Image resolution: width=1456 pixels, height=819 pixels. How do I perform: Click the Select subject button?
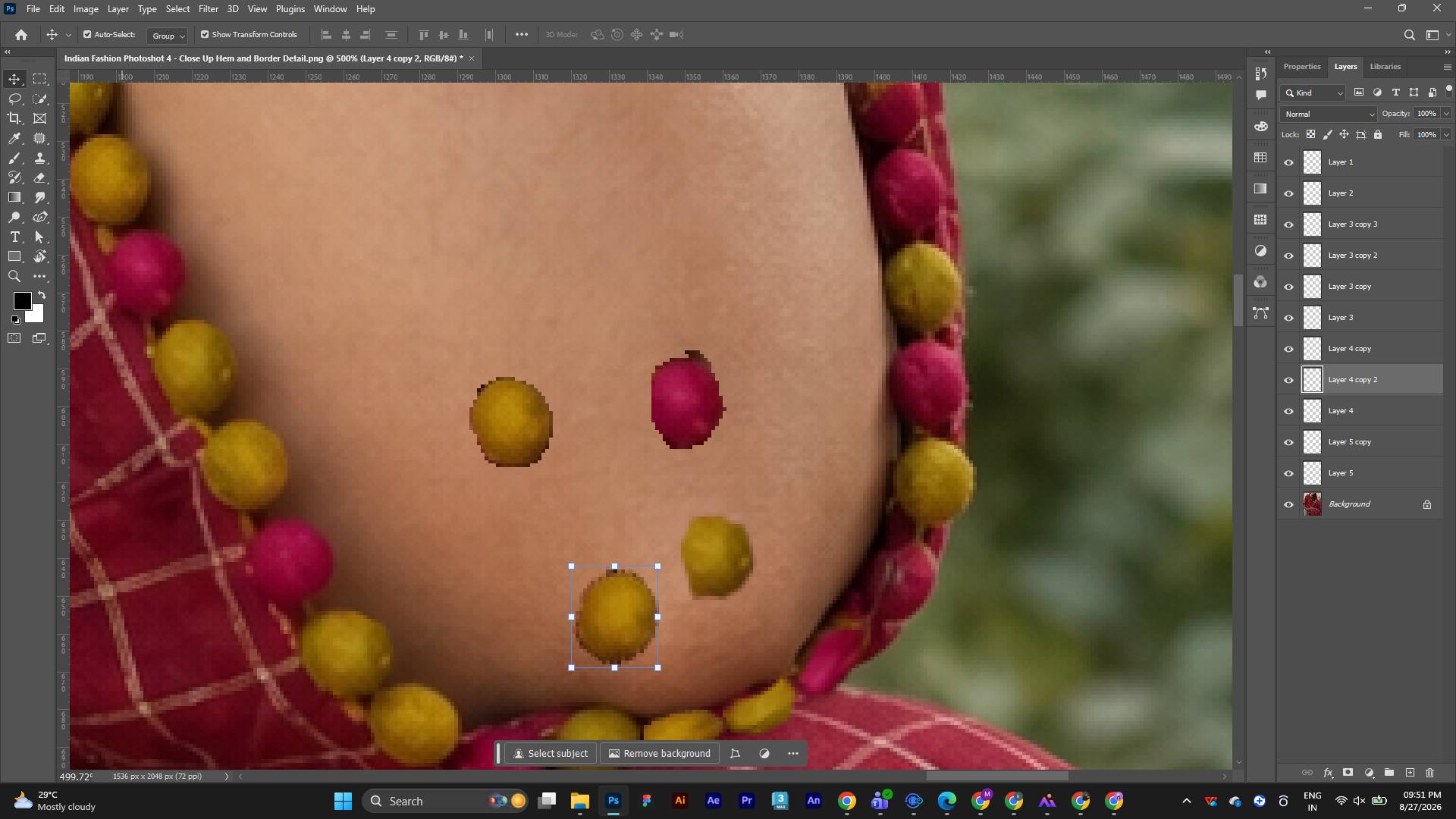(x=551, y=754)
